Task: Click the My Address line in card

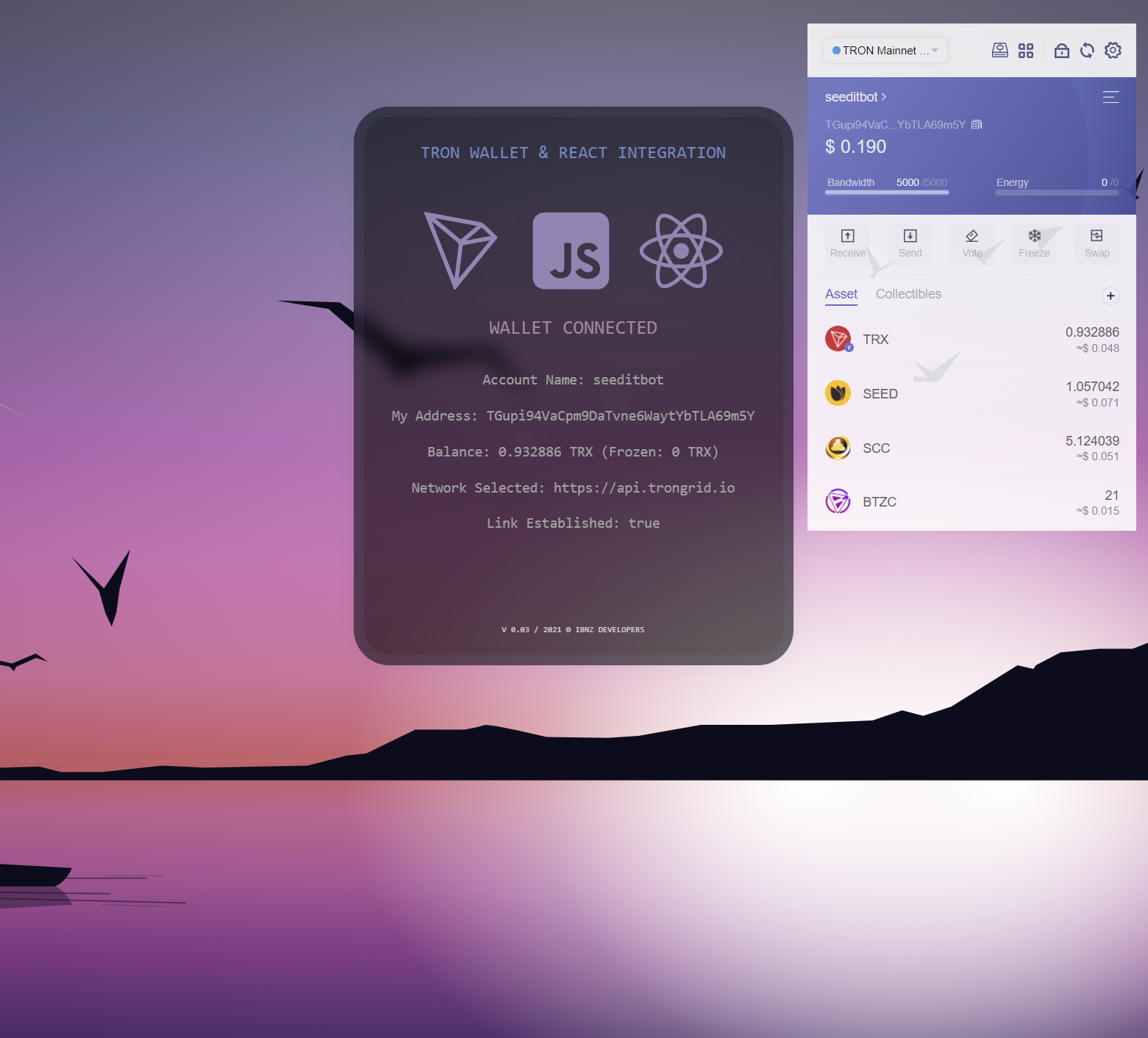Action: (573, 416)
